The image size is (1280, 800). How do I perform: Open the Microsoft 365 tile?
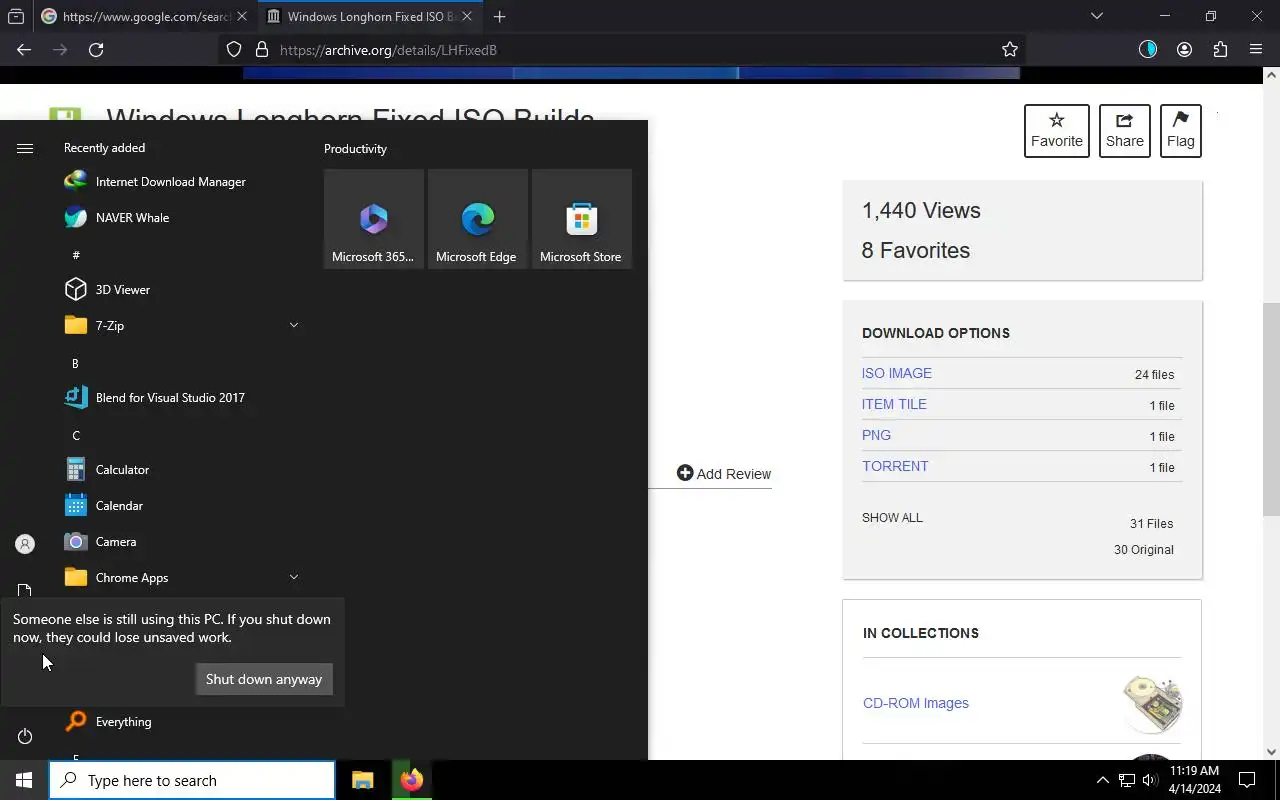tap(374, 218)
